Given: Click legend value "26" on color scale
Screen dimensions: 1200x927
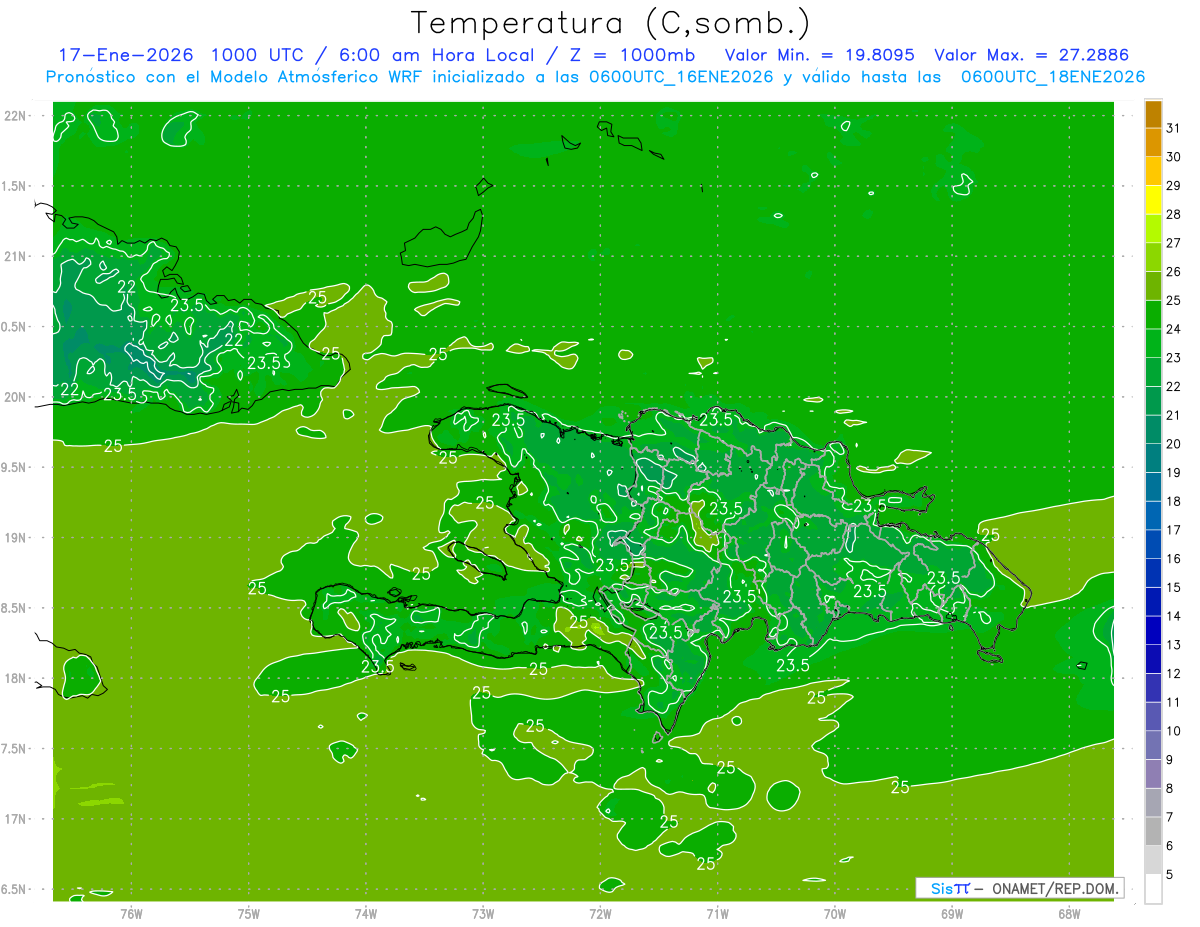Looking at the screenshot, I should (x=1174, y=272).
